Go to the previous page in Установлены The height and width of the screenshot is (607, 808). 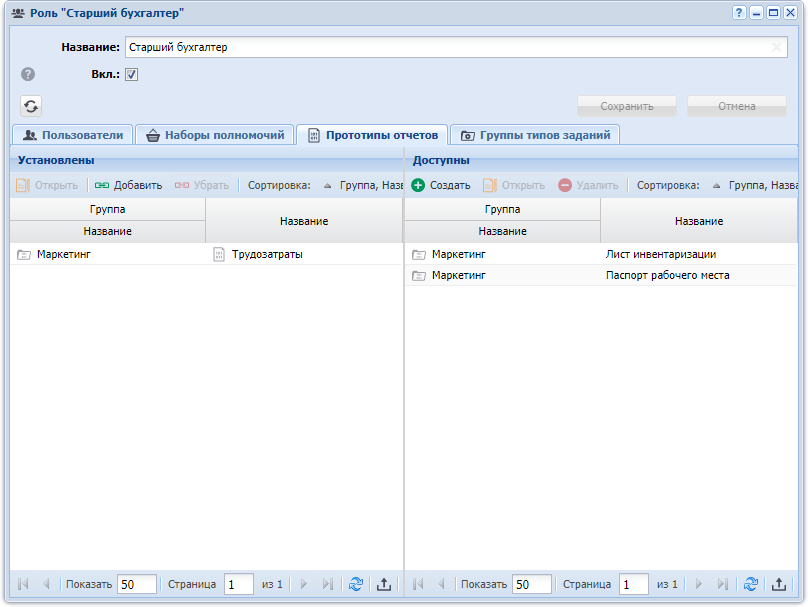46,584
